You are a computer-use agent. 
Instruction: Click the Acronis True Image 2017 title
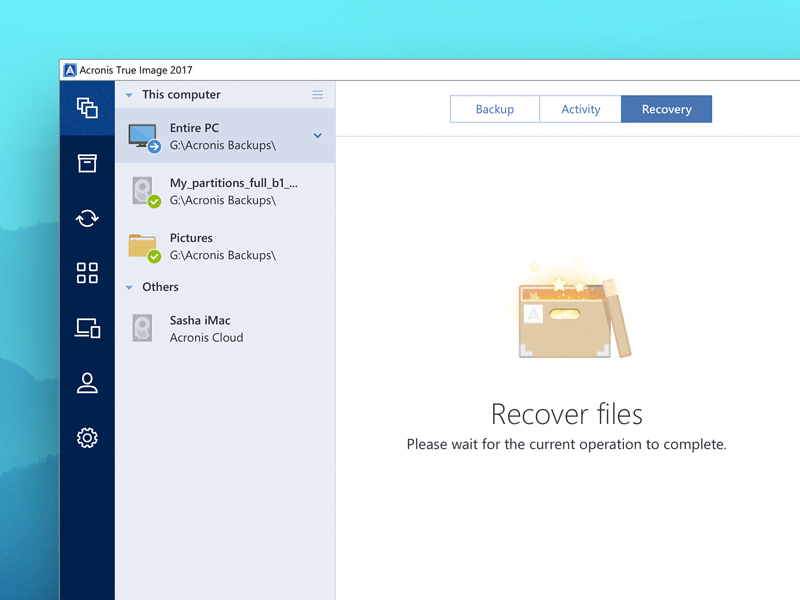tap(136, 70)
